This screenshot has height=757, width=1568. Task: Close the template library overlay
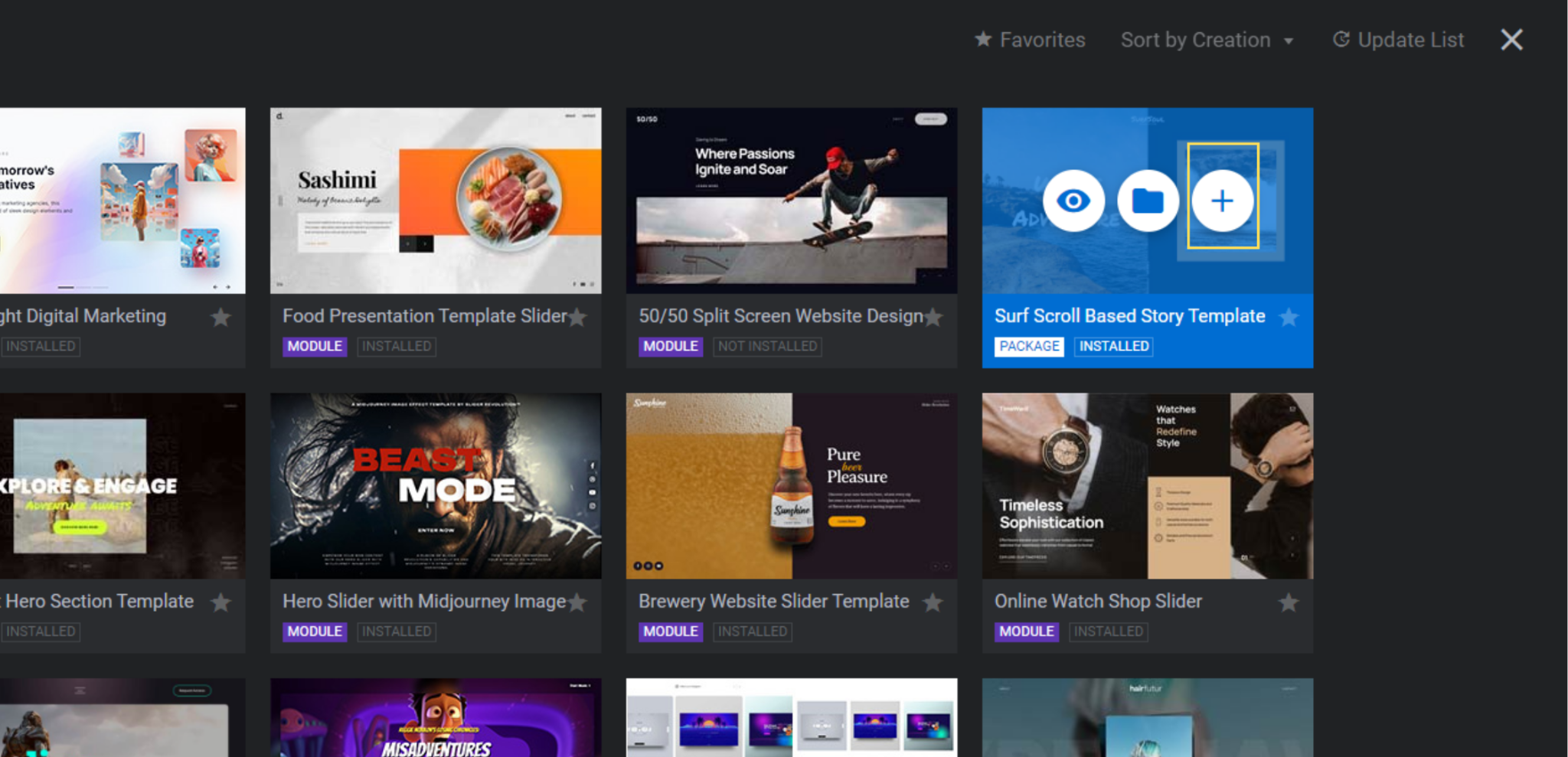tap(1511, 40)
